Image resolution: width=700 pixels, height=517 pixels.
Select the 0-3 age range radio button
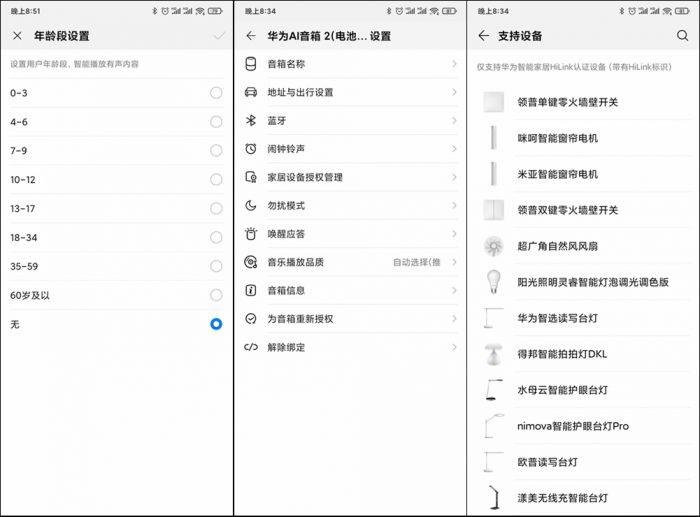216,93
